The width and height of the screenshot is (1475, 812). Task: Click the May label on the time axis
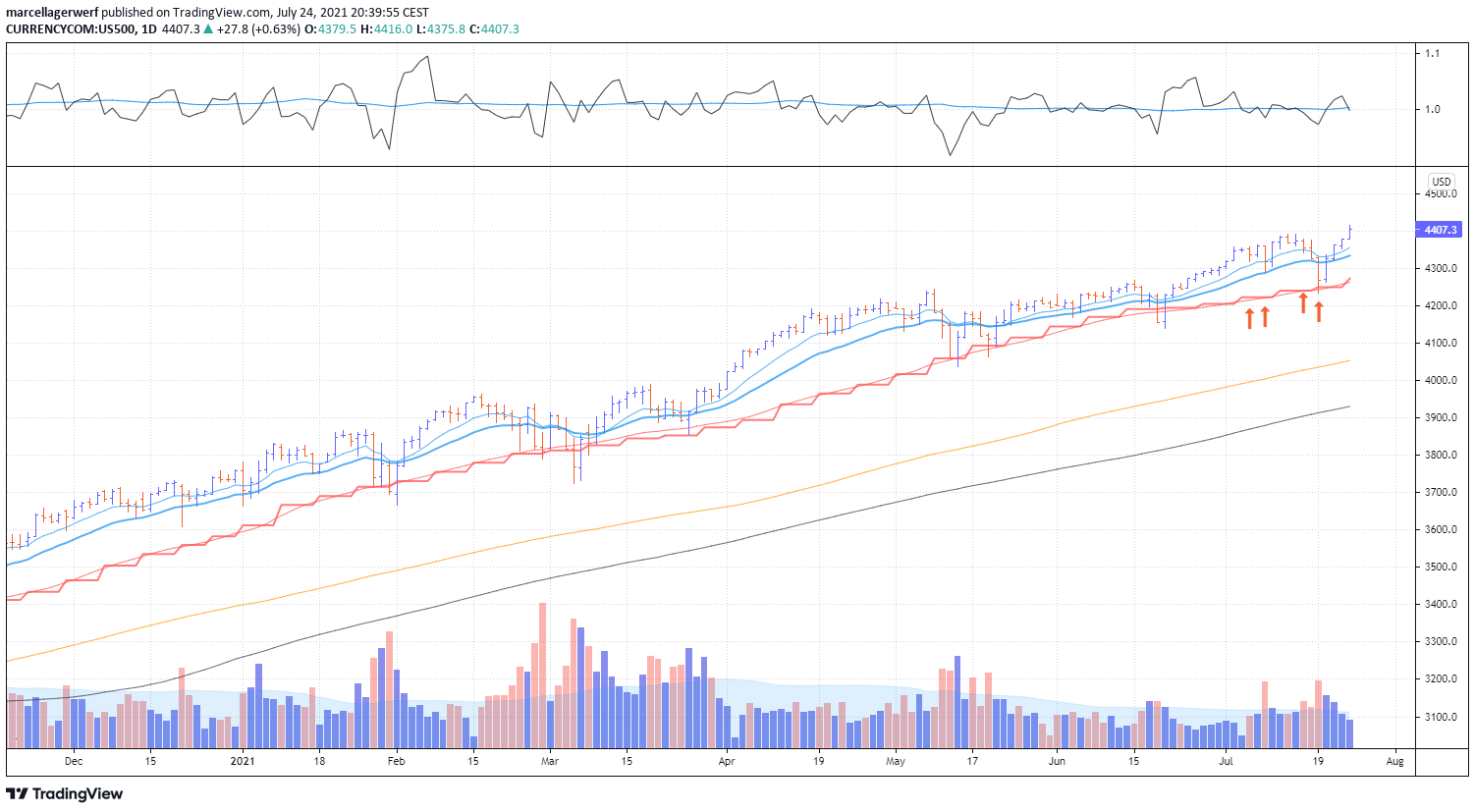[x=896, y=761]
